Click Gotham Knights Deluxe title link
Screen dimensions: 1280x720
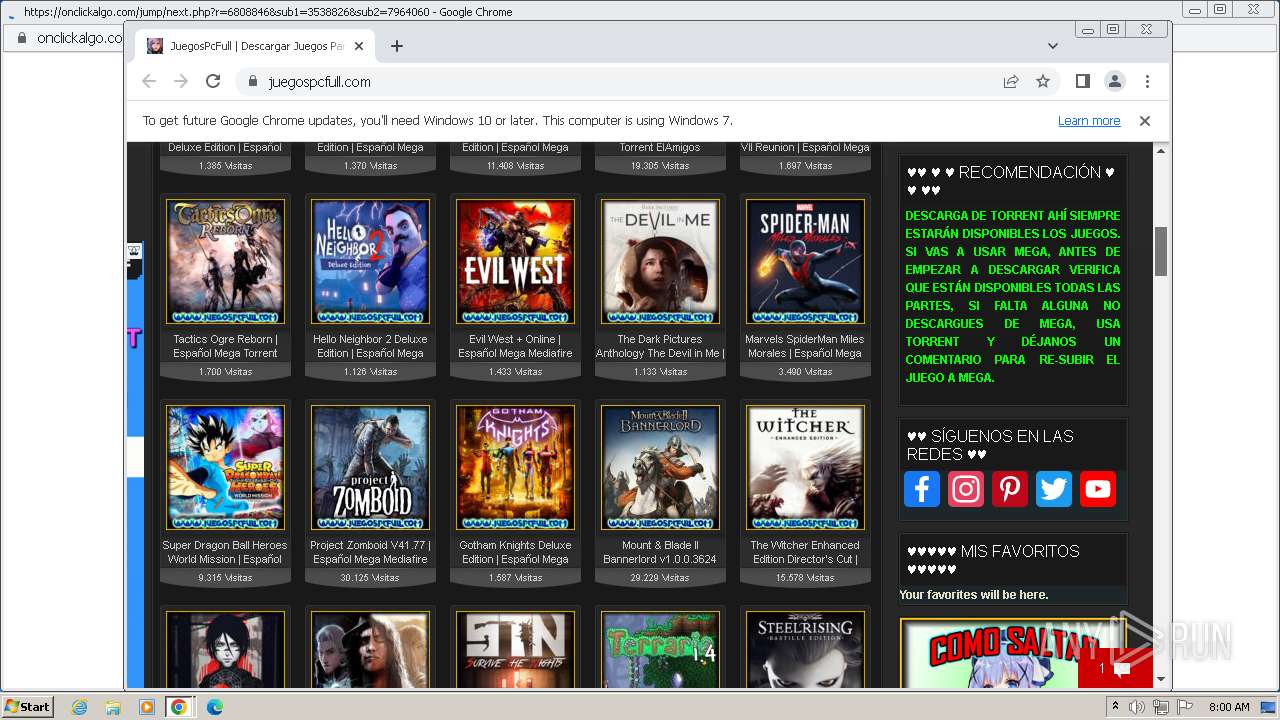pyautogui.click(x=515, y=552)
